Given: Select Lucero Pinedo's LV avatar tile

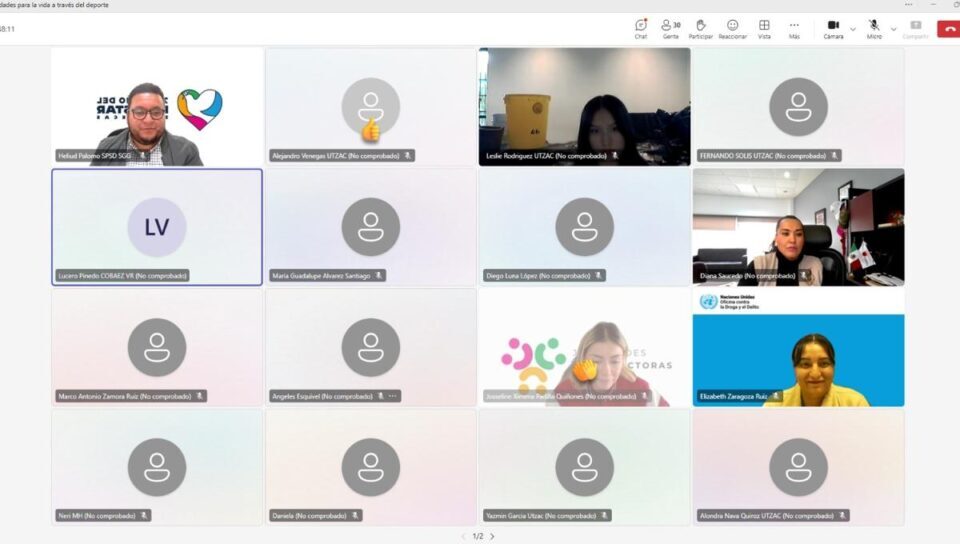Looking at the screenshot, I should tap(157, 227).
